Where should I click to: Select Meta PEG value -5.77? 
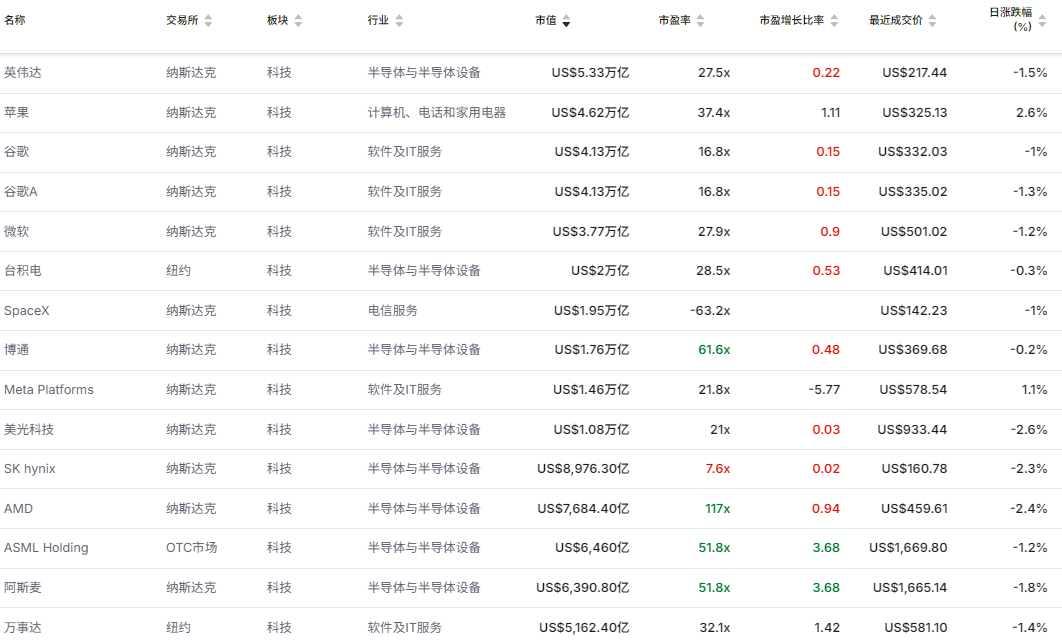[x=824, y=390]
